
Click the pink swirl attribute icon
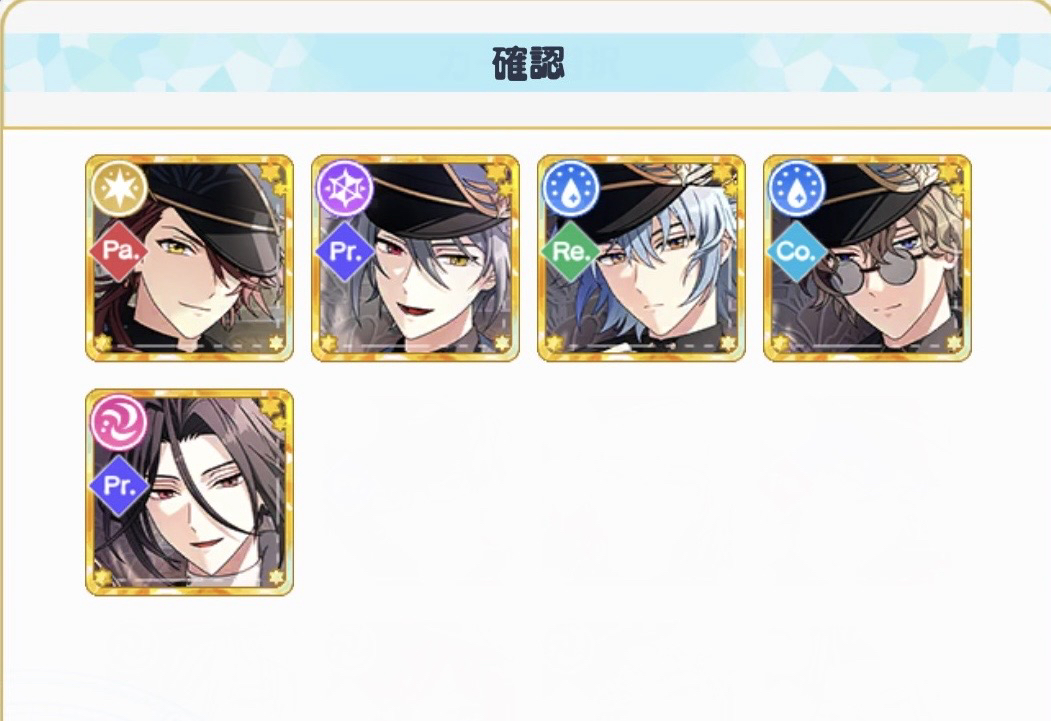(x=119, y=421)
